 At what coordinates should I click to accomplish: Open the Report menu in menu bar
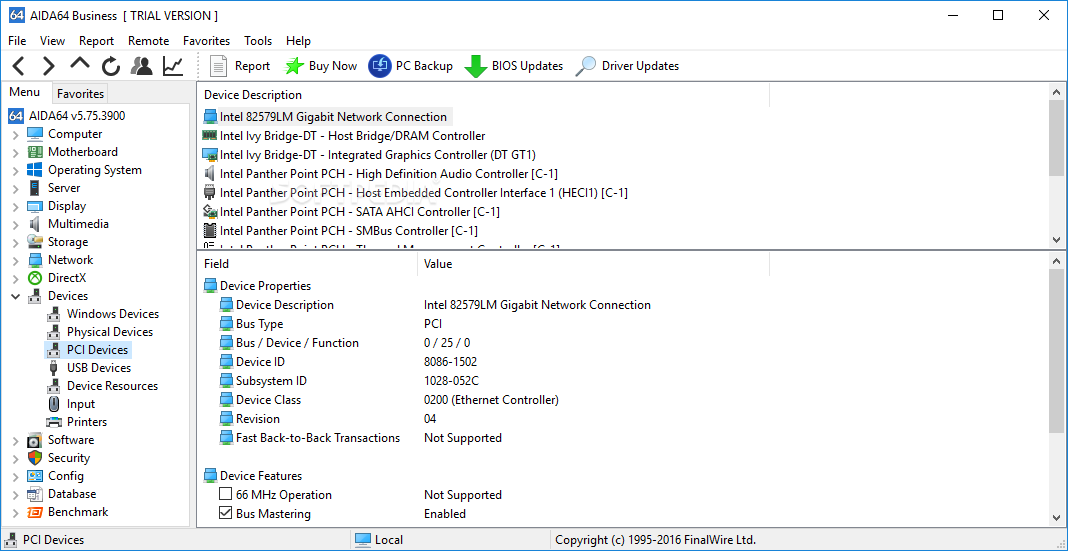point(96,41)
